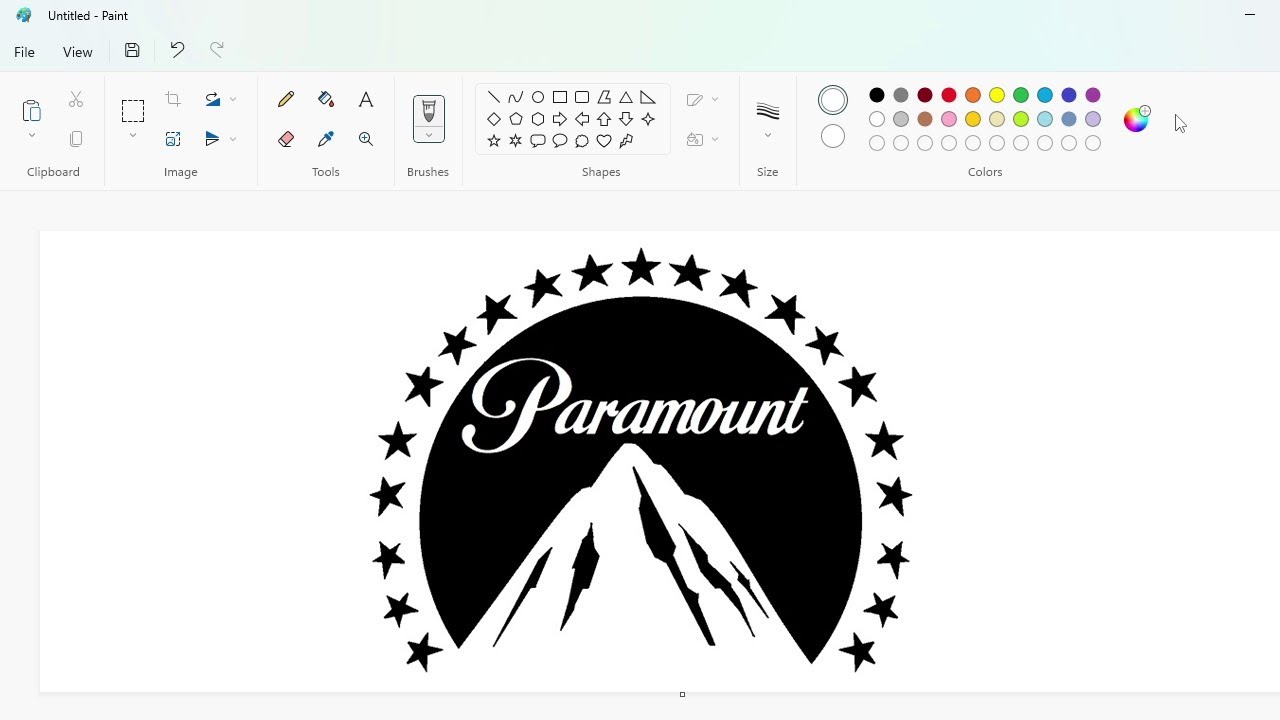The height and width of the screenshot is (720, 1280).
Task: Pick the dark red color swatch
Action: [x=925, y=95]
